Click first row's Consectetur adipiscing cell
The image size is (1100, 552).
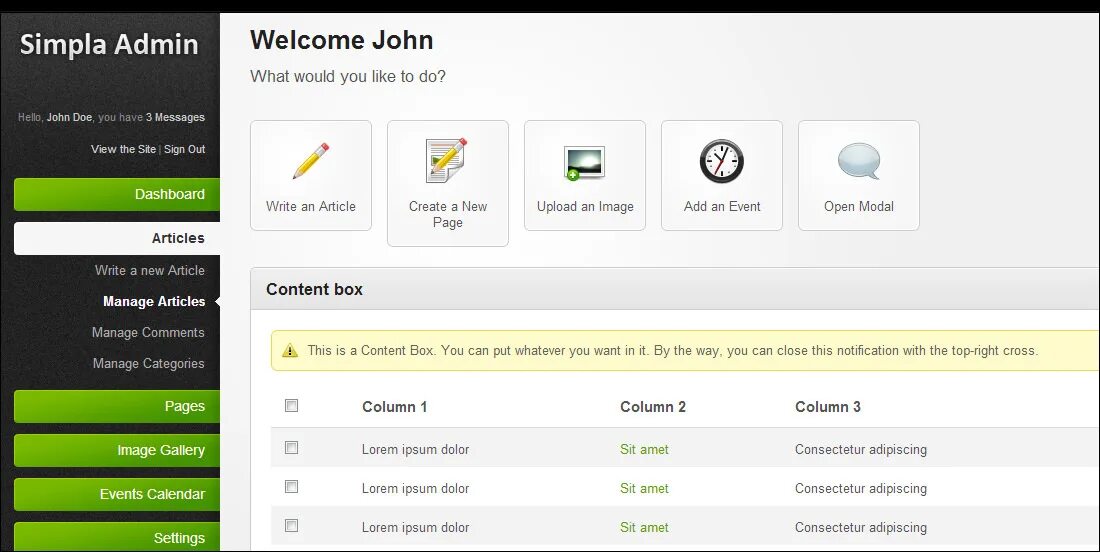point(861,450)
